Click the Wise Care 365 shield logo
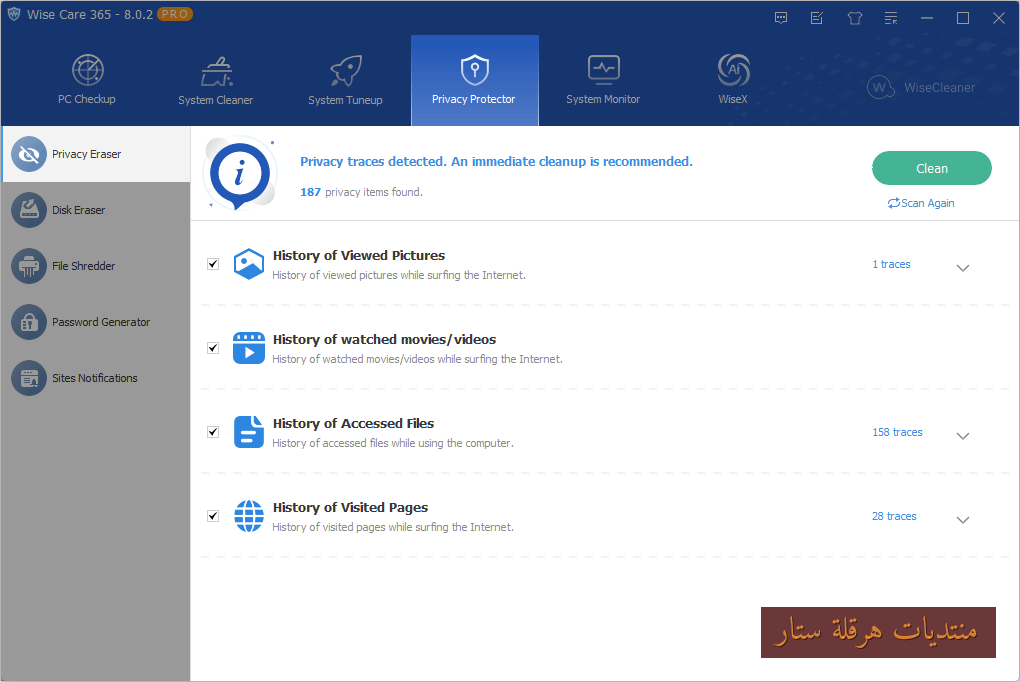The image size is (1020, 682). (x=14, y=14)
